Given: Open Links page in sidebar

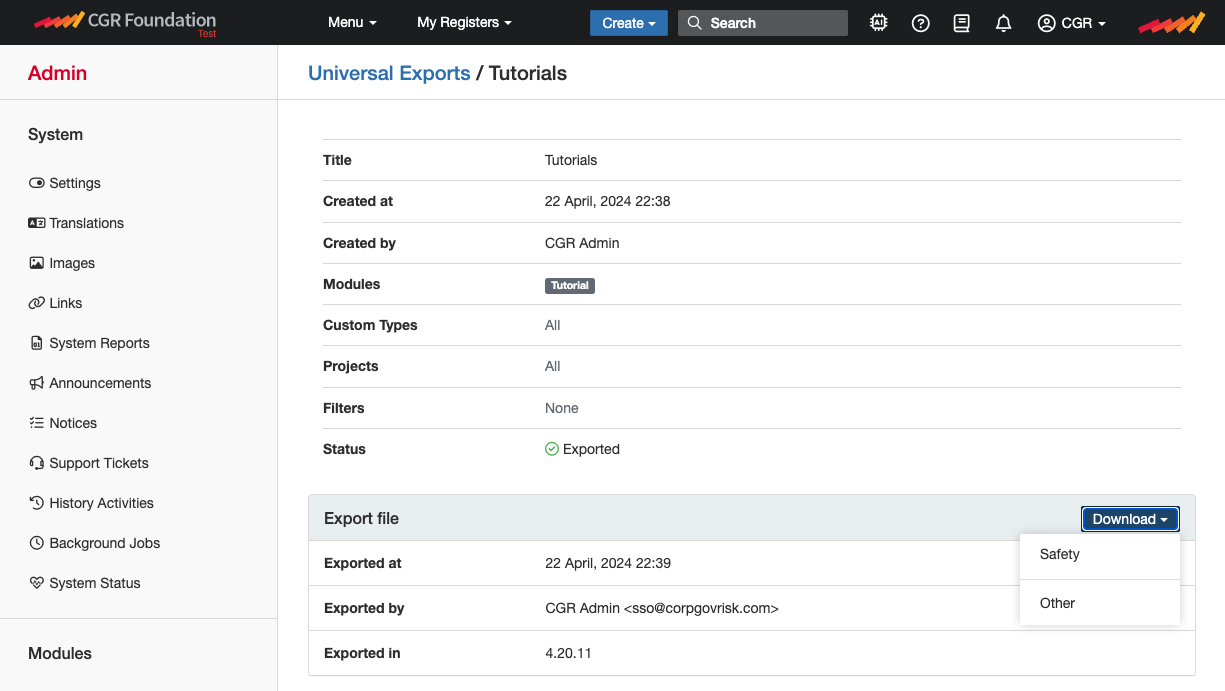Looking at the screenshot, I should pyautogui.click(x=66, y=303).
